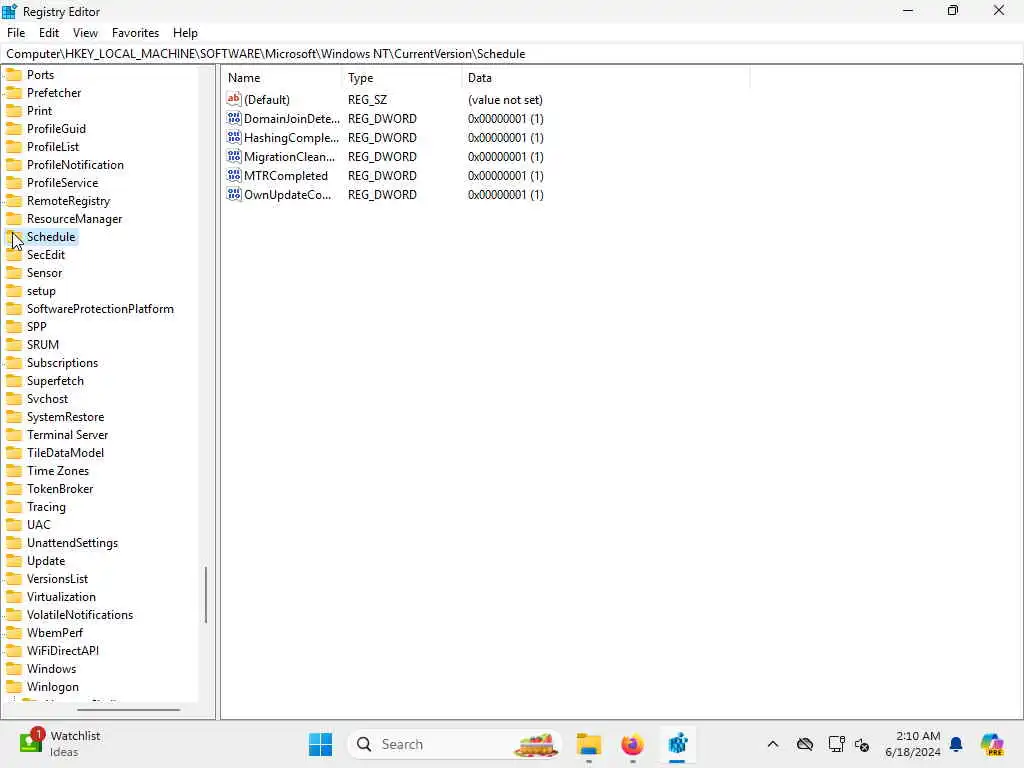Select the Superfetch key
Viewport: 1024px width, 768px height.
coord(56,381)
